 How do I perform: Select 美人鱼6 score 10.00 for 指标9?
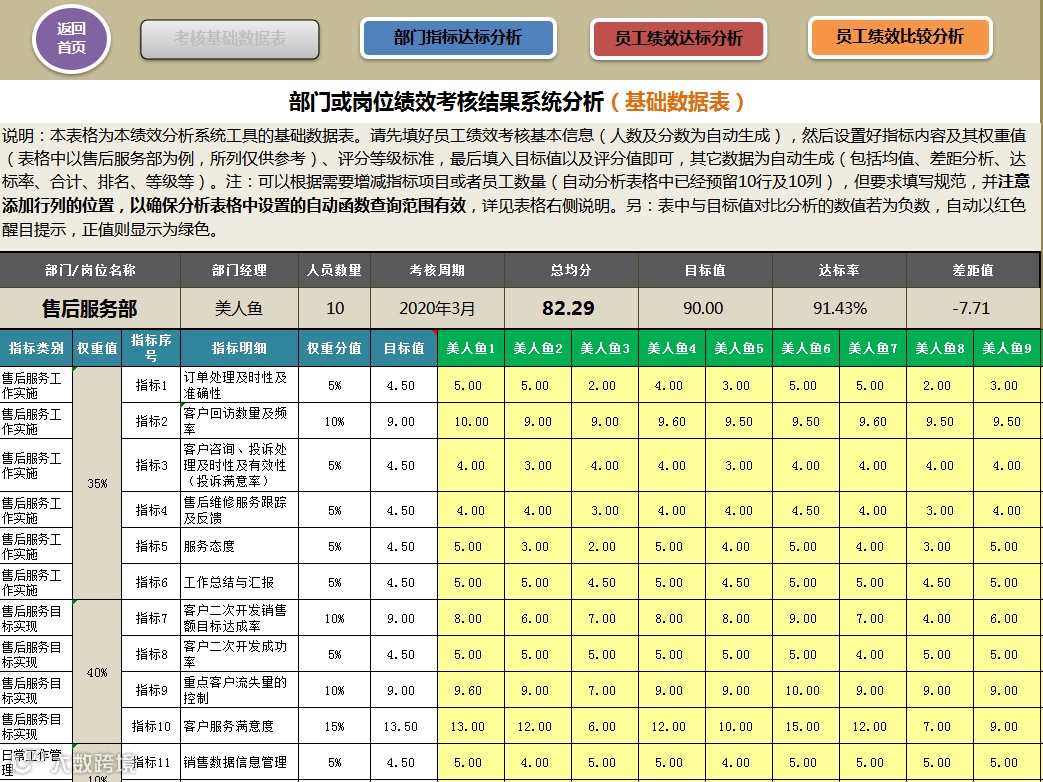tap(806, 690)
